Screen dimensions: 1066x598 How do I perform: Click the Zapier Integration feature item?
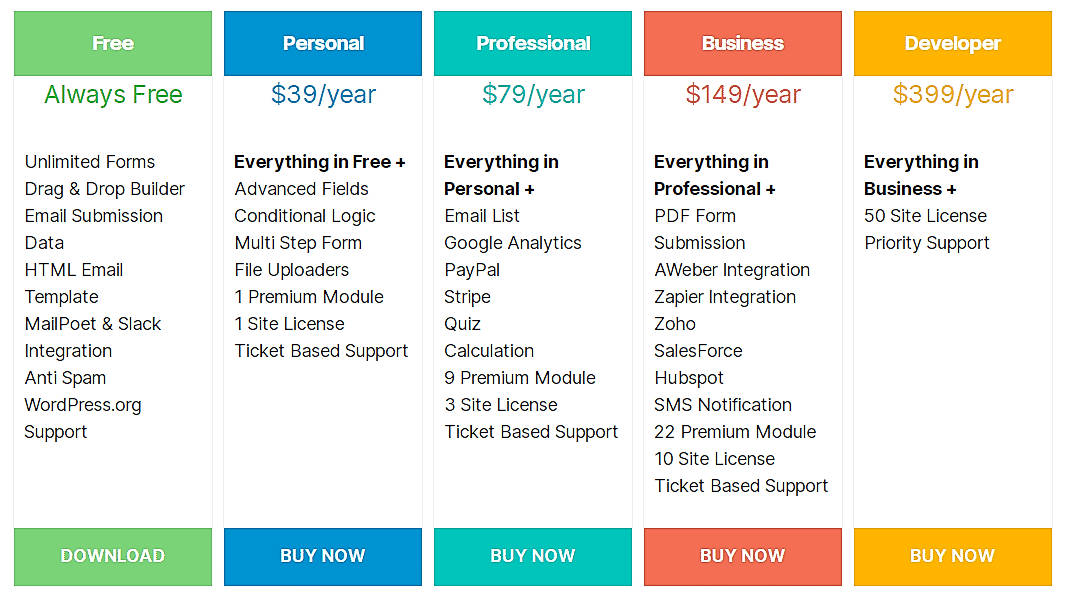[724, 296]
